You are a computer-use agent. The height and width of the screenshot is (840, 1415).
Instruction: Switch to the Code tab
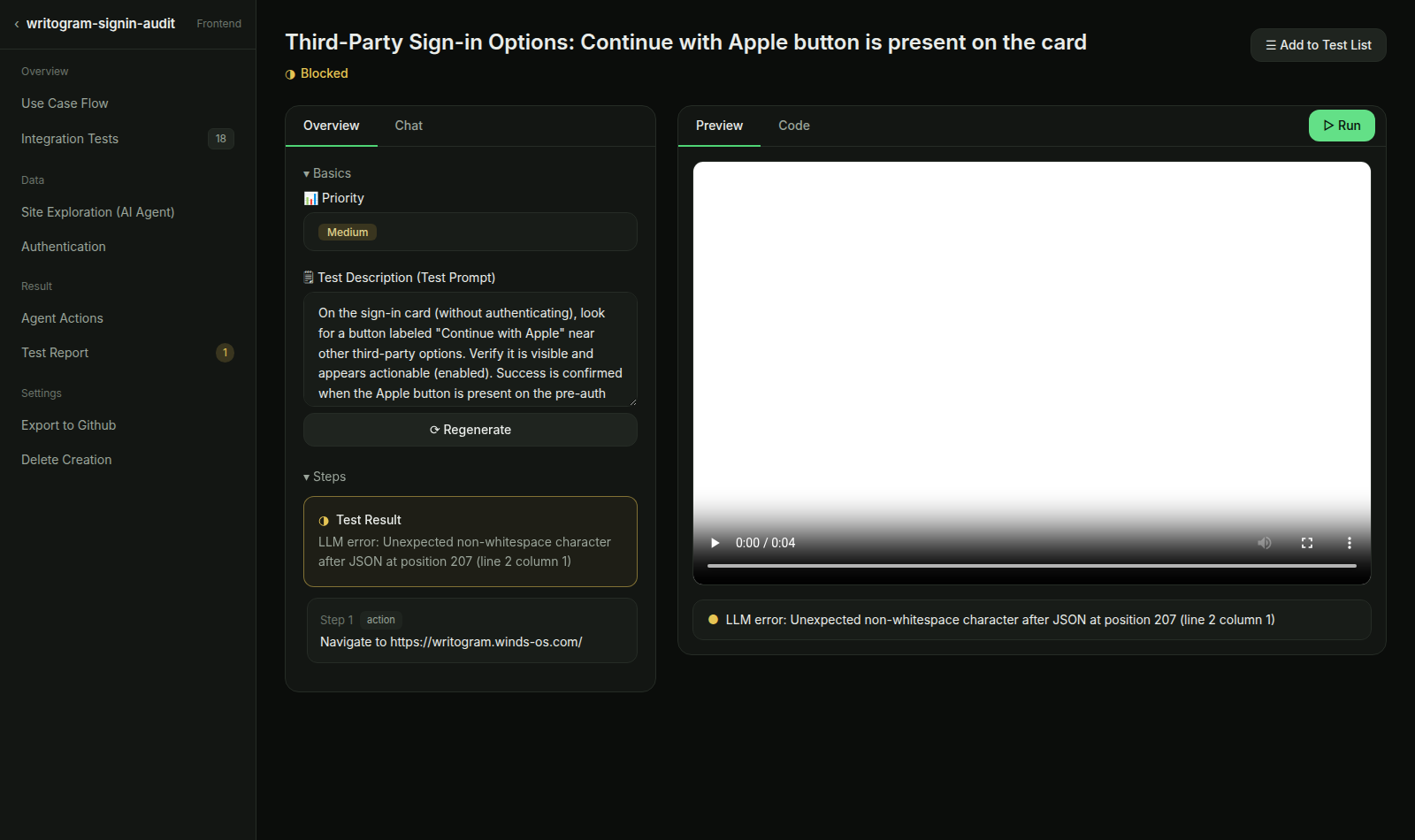point(794,126)
